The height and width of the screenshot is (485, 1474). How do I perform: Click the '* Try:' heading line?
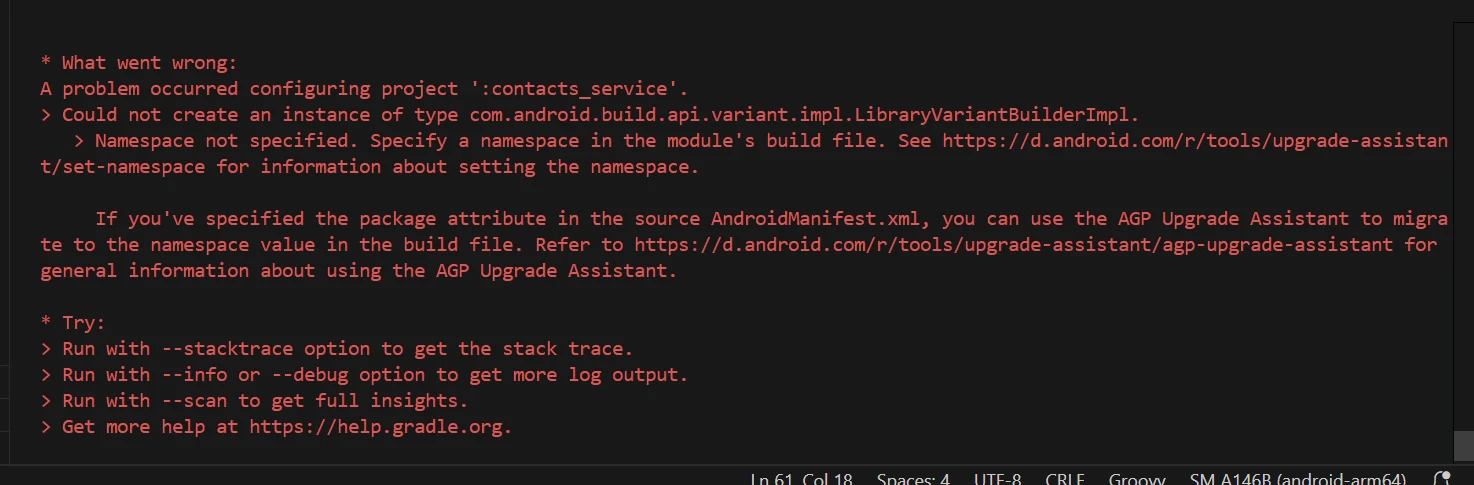(x=73, y=323)
